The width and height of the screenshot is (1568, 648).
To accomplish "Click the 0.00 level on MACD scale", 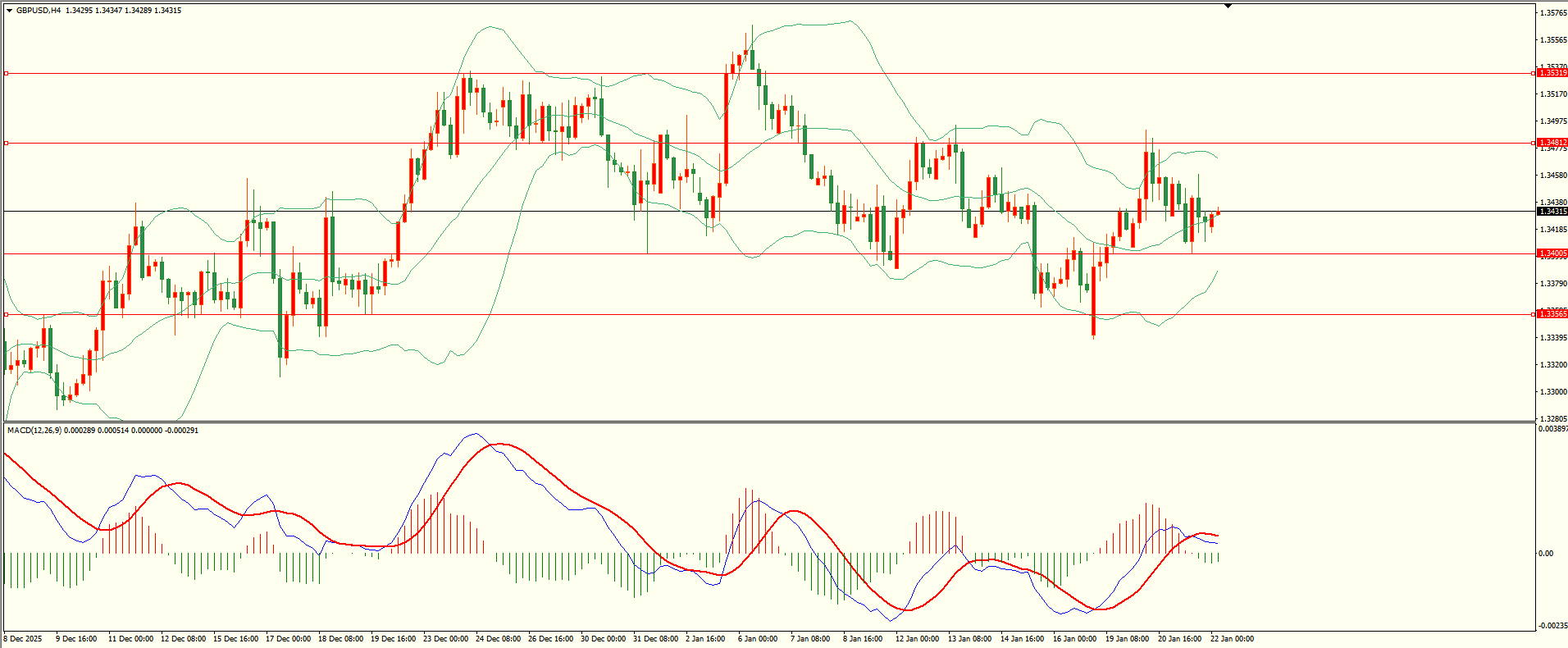I will point(1545,554).
